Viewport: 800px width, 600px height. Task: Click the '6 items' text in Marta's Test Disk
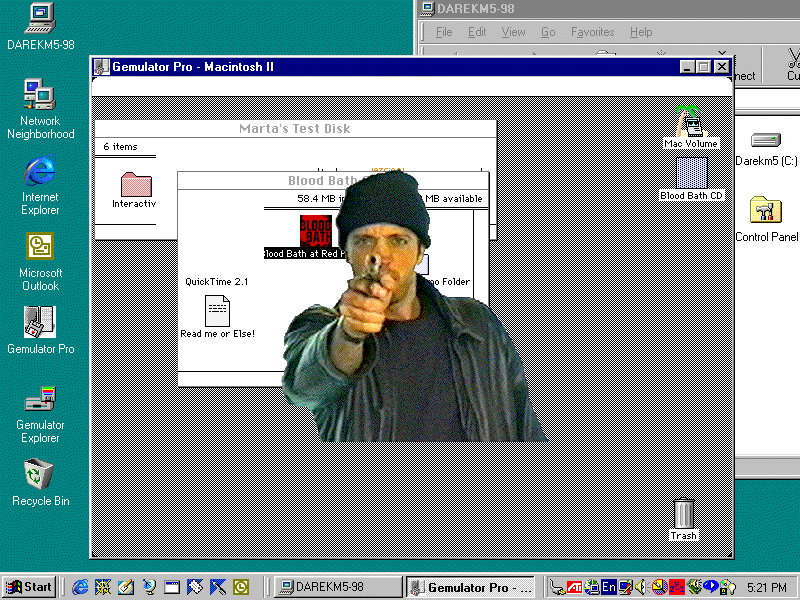point(120,147)
